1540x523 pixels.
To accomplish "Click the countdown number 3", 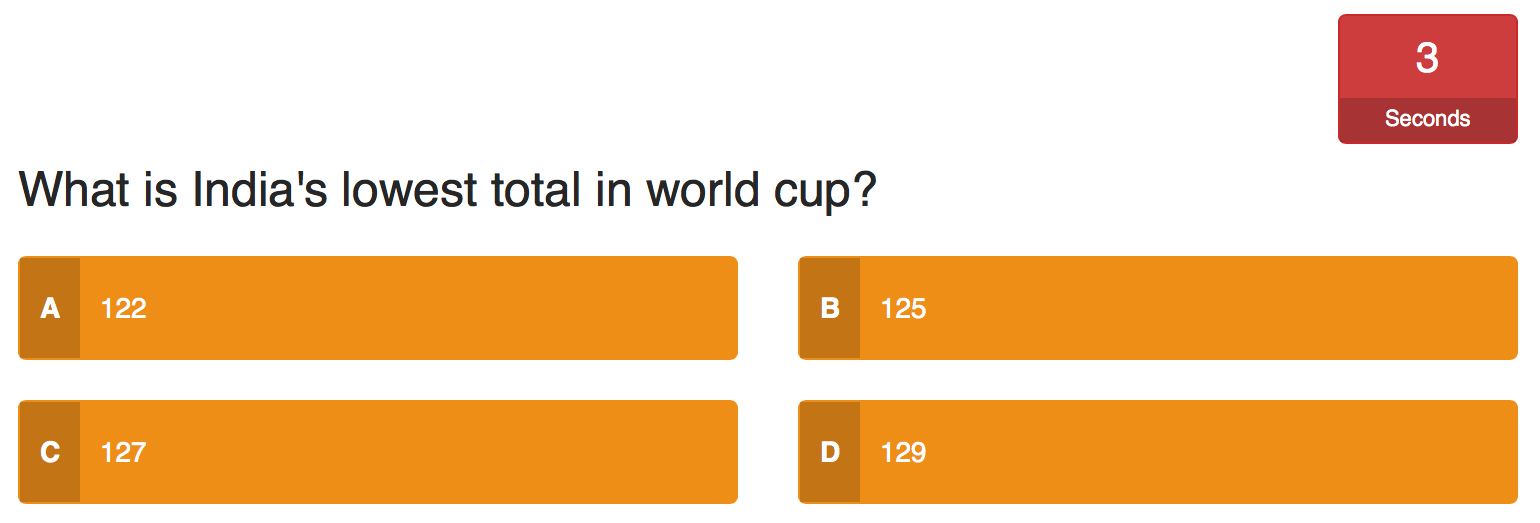I will click(1427, 58).
